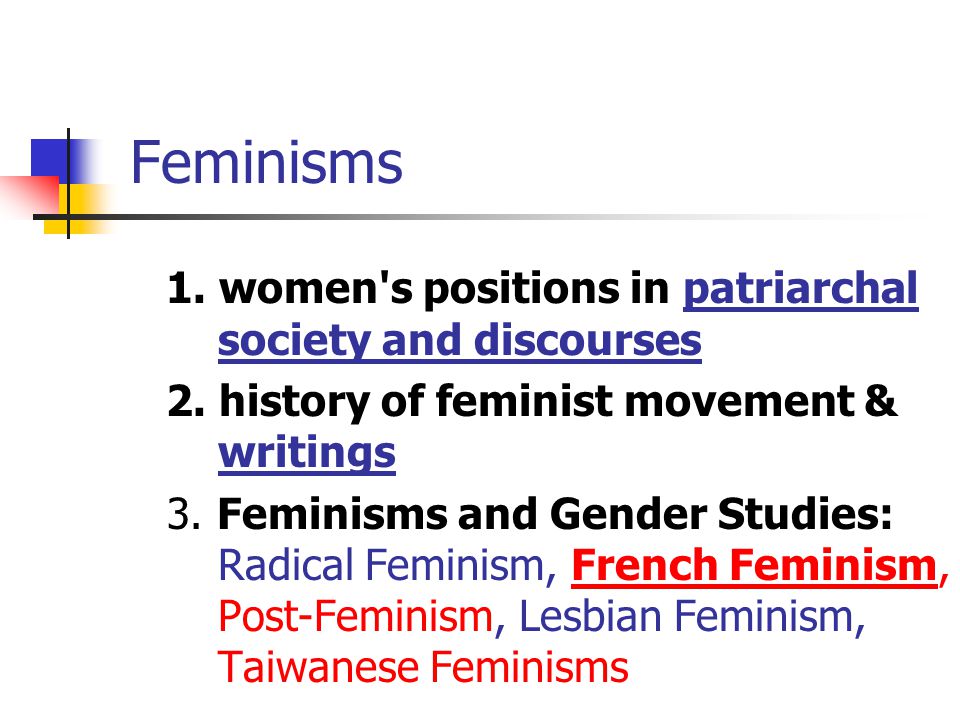The width and height of the screenshot is (960, 720).
Task: Select 'Feminisms and Gender Studies:' heading
Action: coord(555,514)
